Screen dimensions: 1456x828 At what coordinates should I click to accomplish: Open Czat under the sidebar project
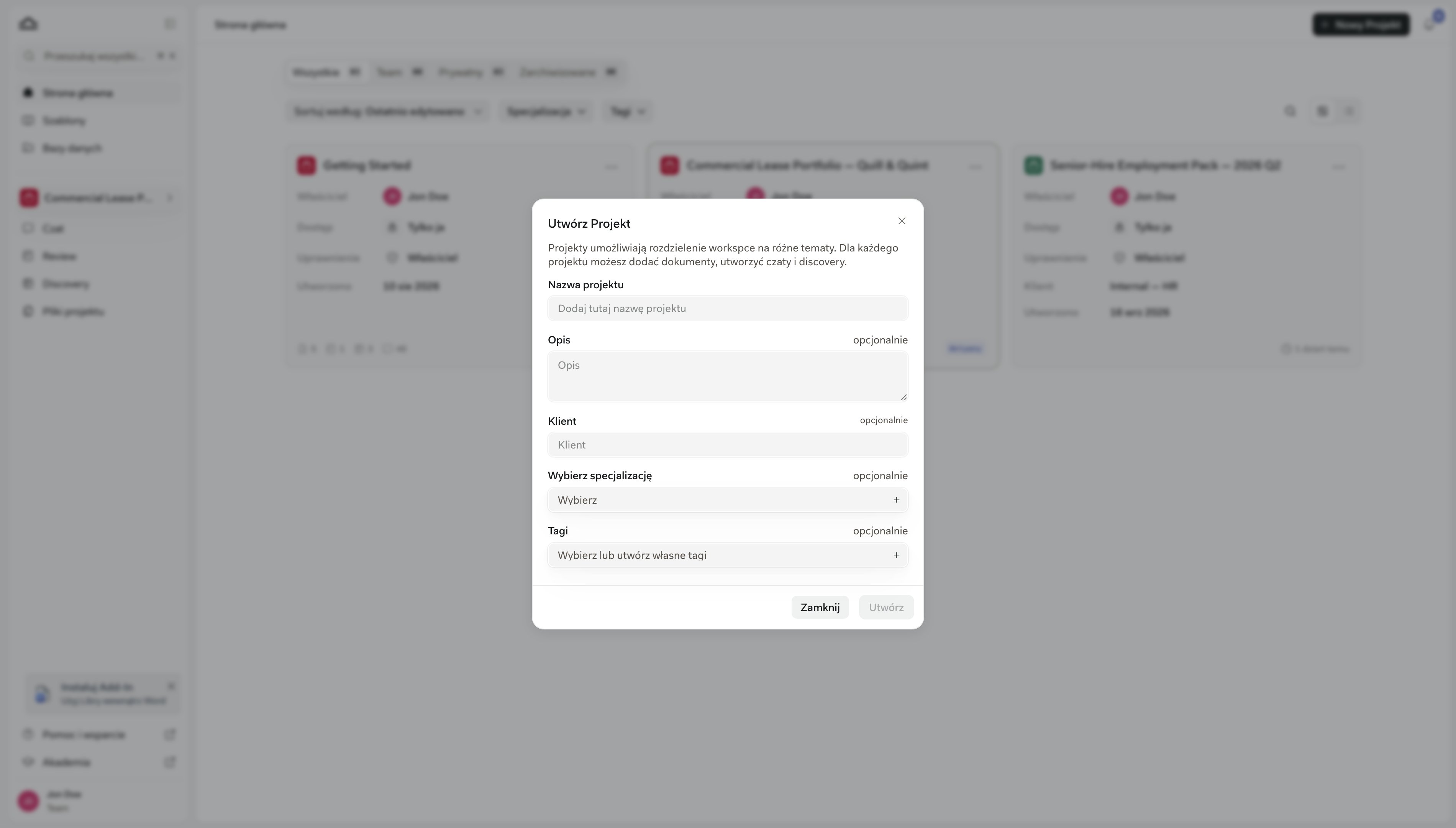coord(100,228)
